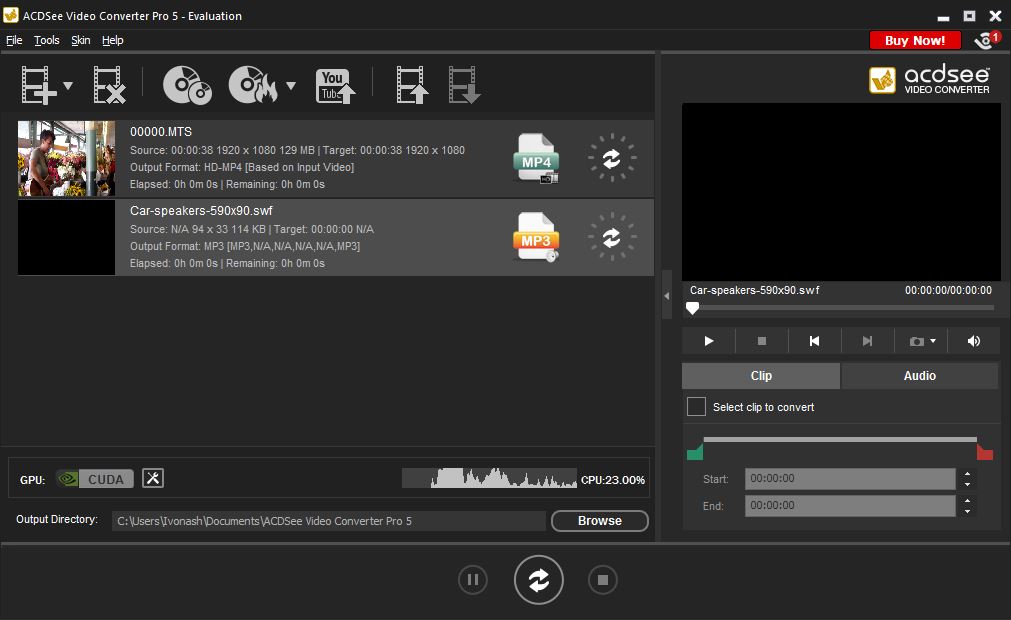
Task: Open the Burn DVD dropdown arrow
Action: [290, 86]
